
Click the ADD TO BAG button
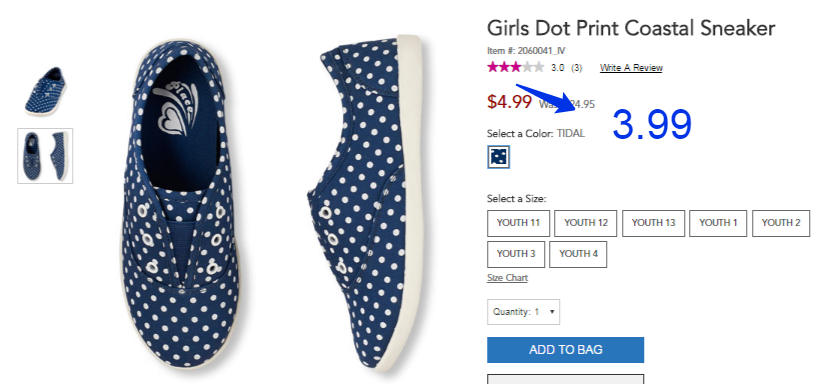pos(566,350)
